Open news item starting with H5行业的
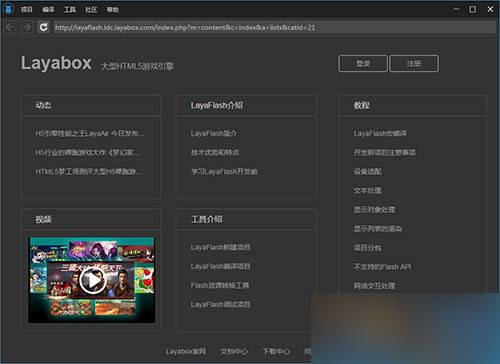 pyautogui.click(x=88, y=153)
